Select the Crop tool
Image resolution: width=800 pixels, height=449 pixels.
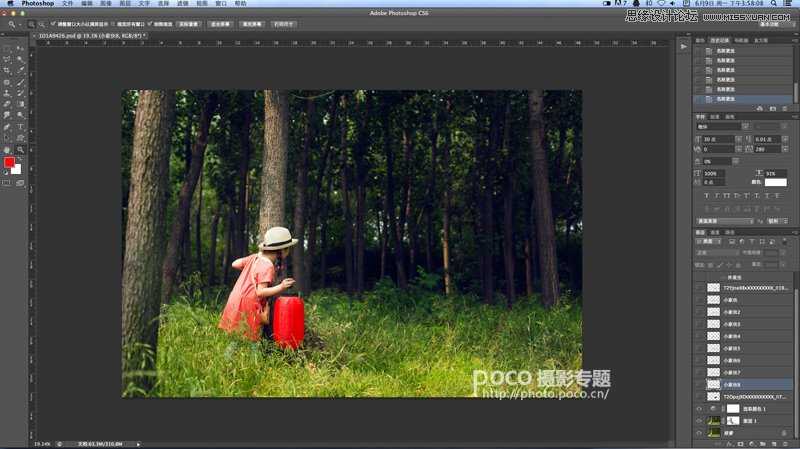click(x=7, y=70)
